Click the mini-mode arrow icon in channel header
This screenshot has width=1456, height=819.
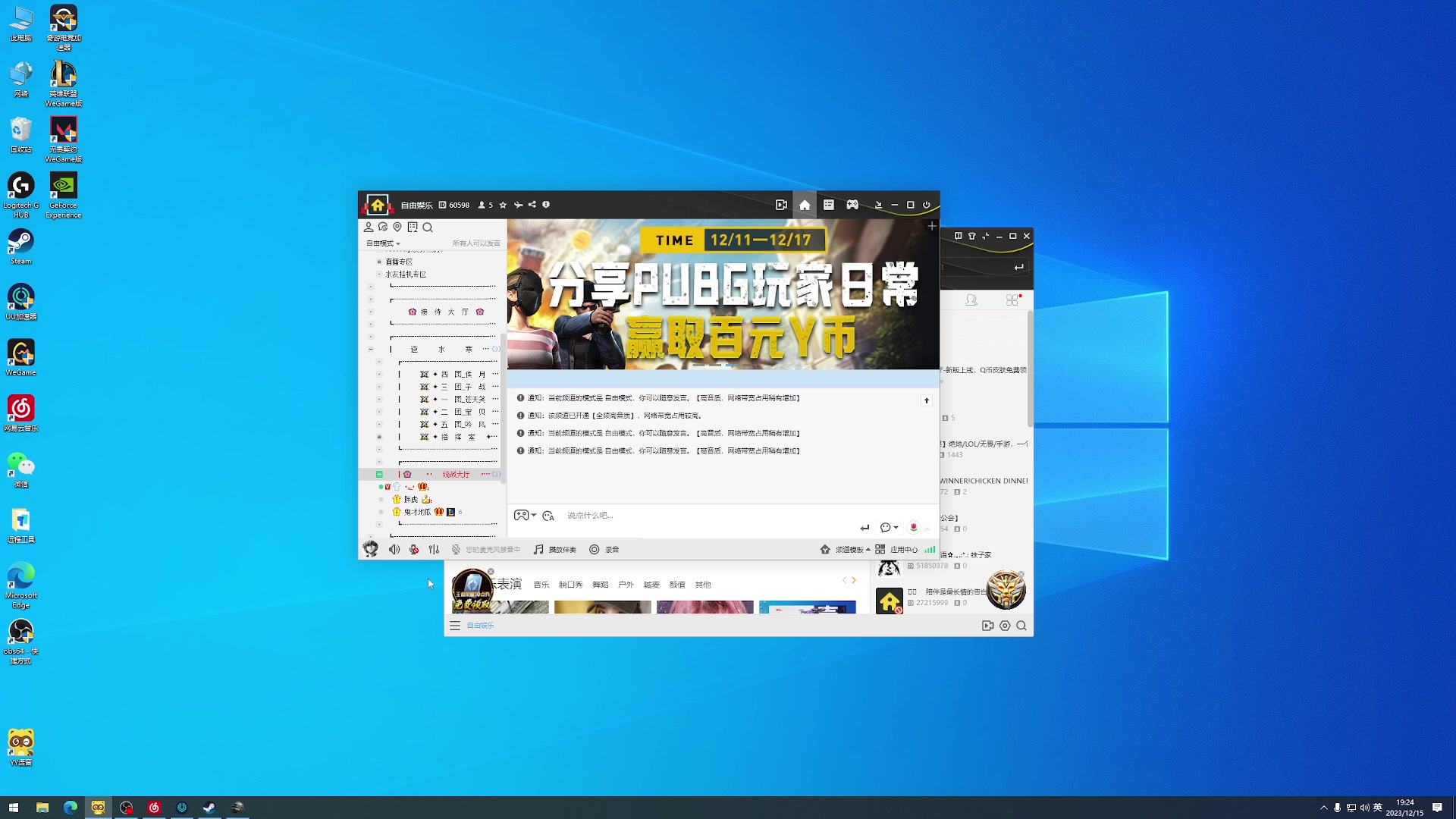(878, 205)
